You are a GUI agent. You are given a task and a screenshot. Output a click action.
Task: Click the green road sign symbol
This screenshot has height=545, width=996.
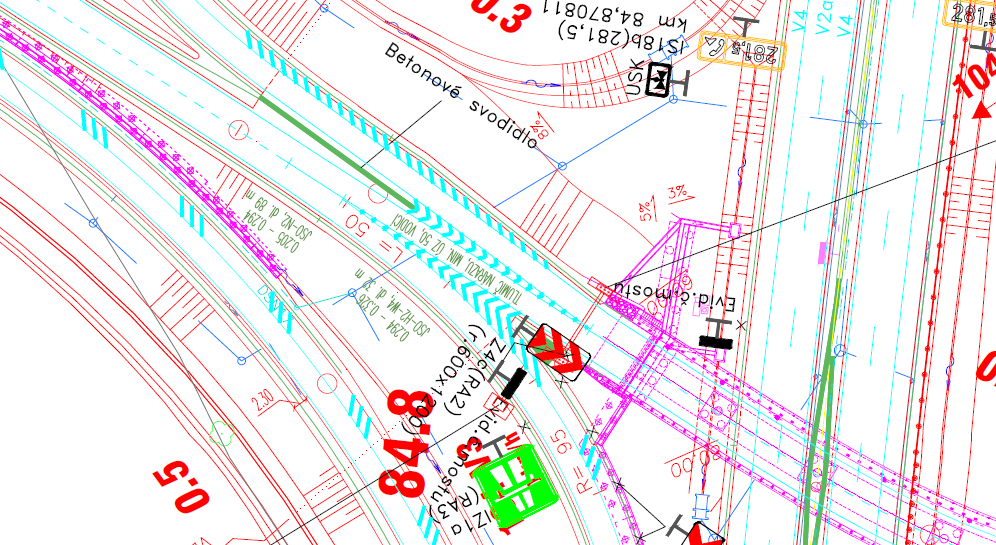coord(514,481)
